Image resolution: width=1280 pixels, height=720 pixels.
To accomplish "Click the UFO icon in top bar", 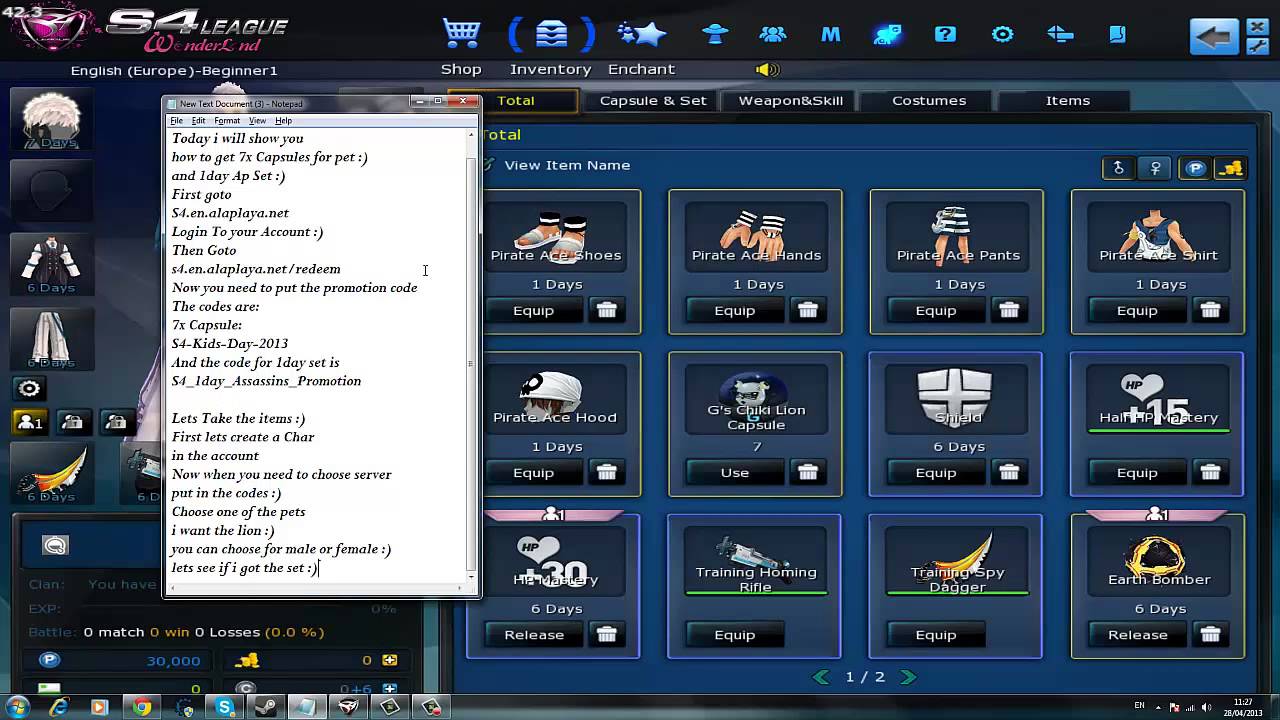I will coord(715,34).
